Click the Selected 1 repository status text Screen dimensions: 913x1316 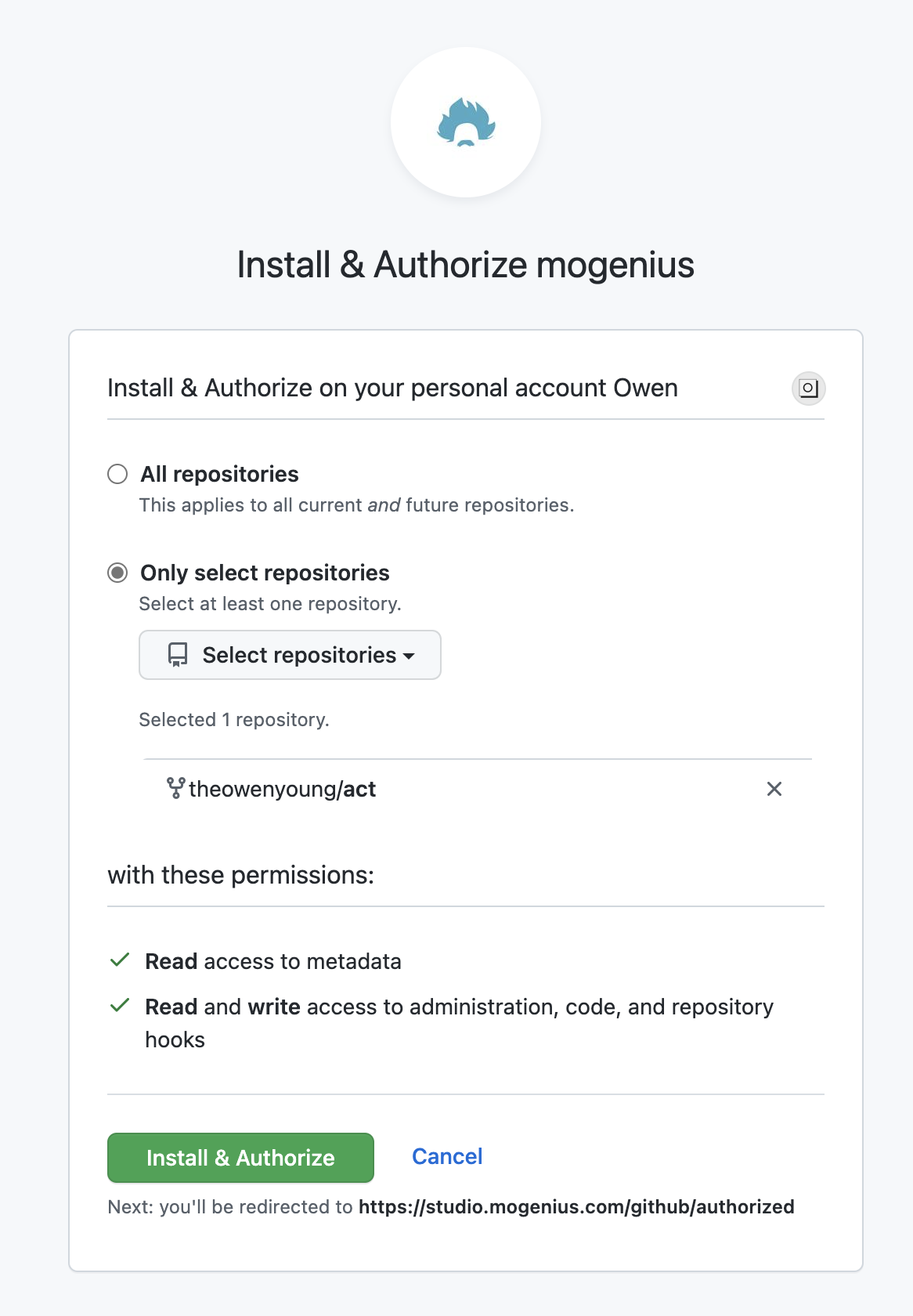point(234,720)
